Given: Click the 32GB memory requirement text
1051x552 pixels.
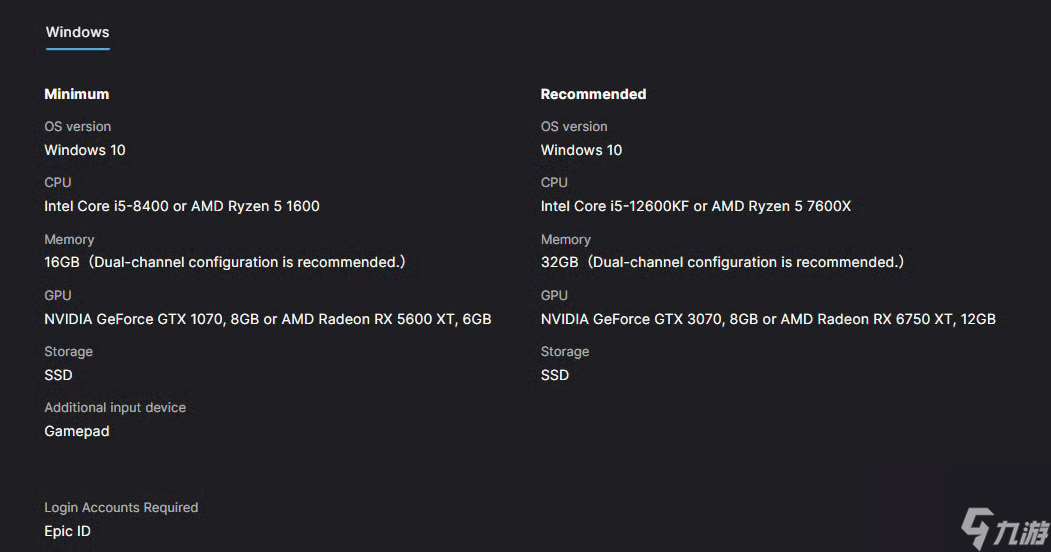Looking at the screenshot, I should 722,262.
